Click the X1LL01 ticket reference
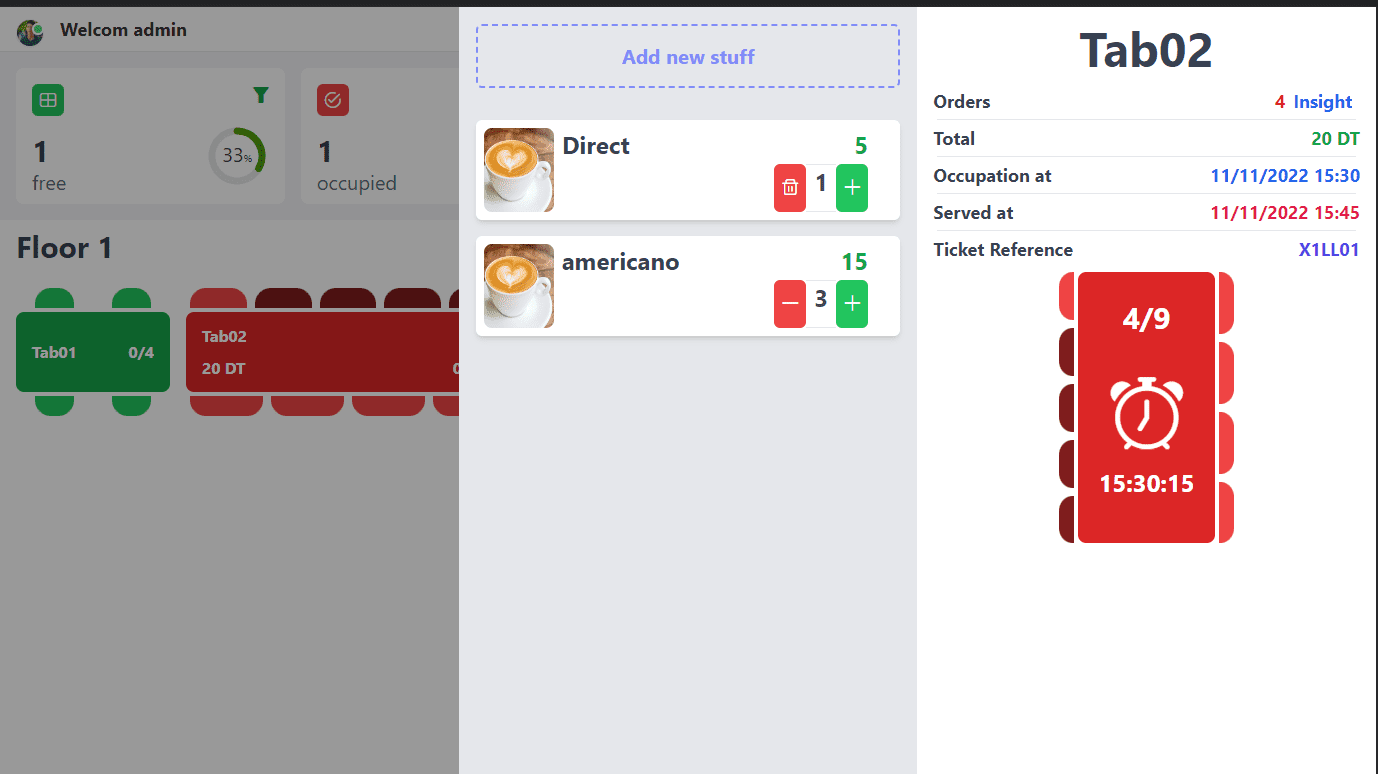This screenshot has width=1378, height=774. point(1329,250)
